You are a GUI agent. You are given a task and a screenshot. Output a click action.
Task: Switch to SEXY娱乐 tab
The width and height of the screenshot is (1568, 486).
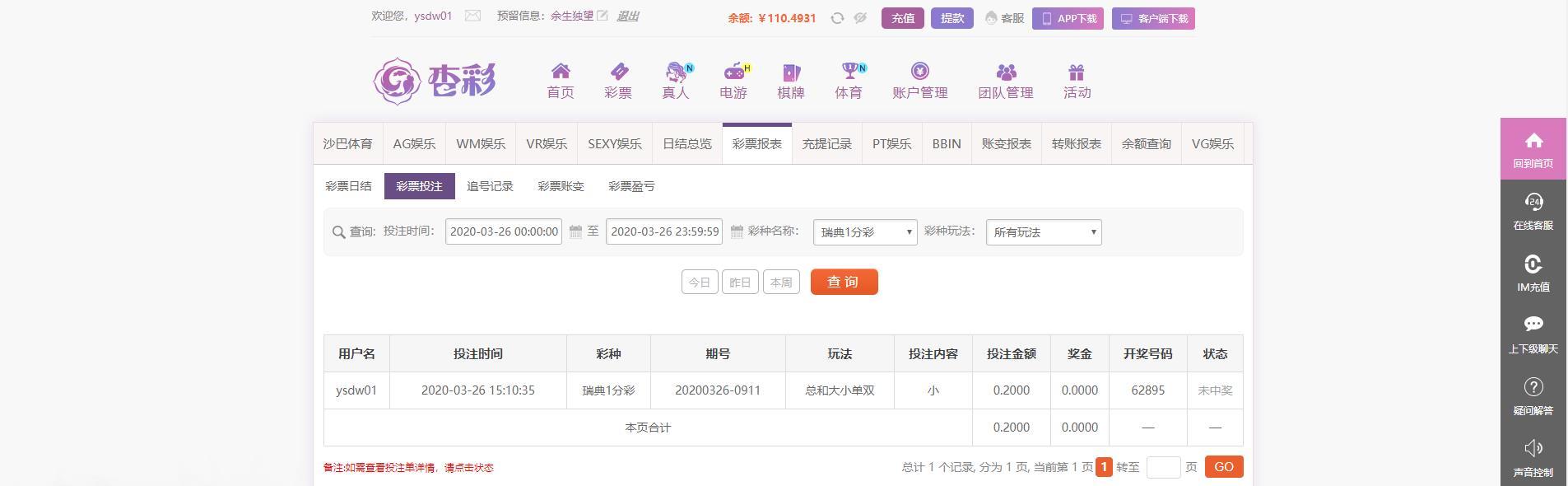(615, 143)
